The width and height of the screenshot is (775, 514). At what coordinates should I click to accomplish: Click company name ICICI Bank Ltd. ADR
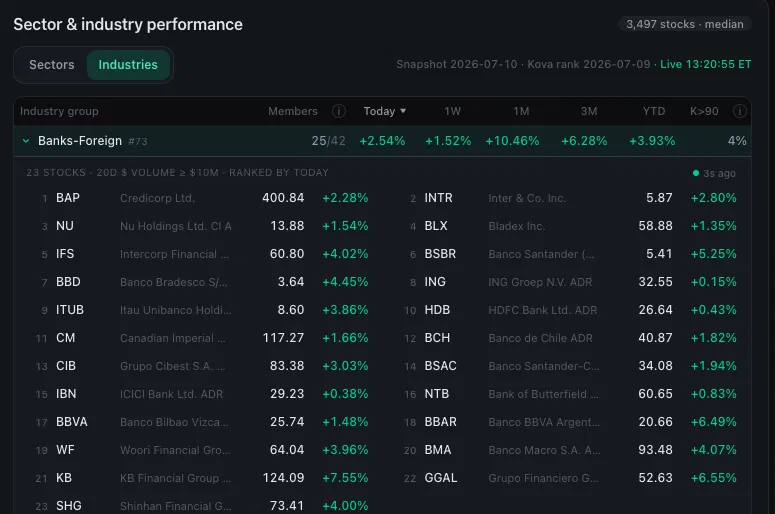(x=172, y=394)
